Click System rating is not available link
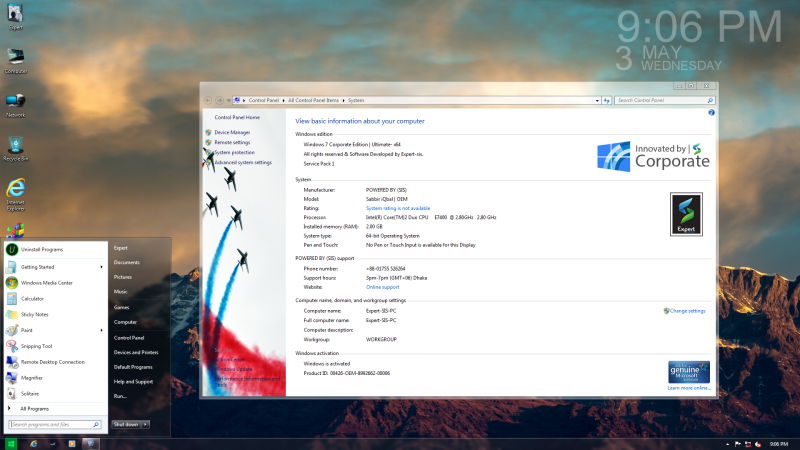Image resolution: width=800 pixels, height=450 pixels. tap(398, 208)
